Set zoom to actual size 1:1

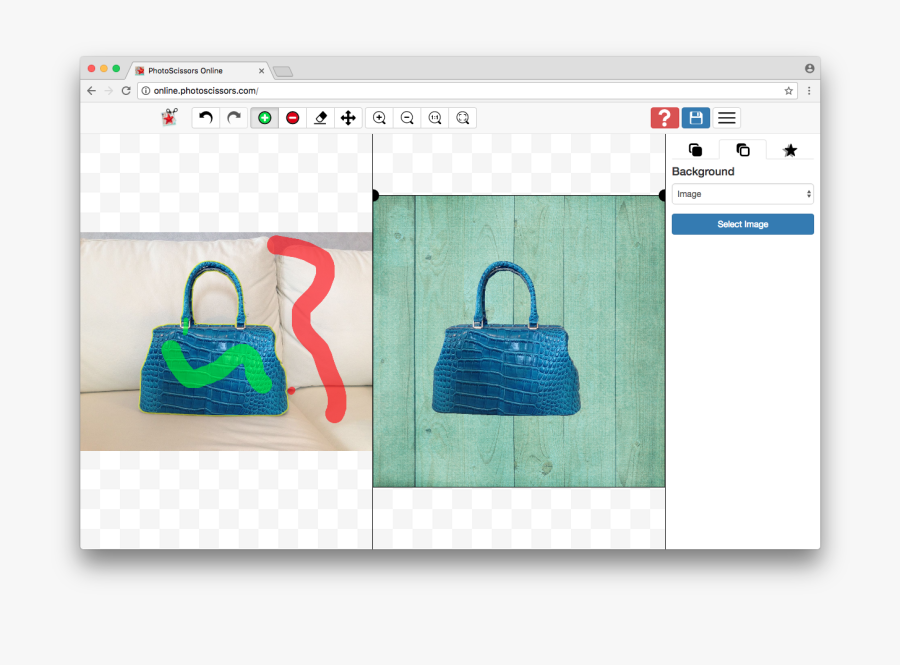click(435, 117)
